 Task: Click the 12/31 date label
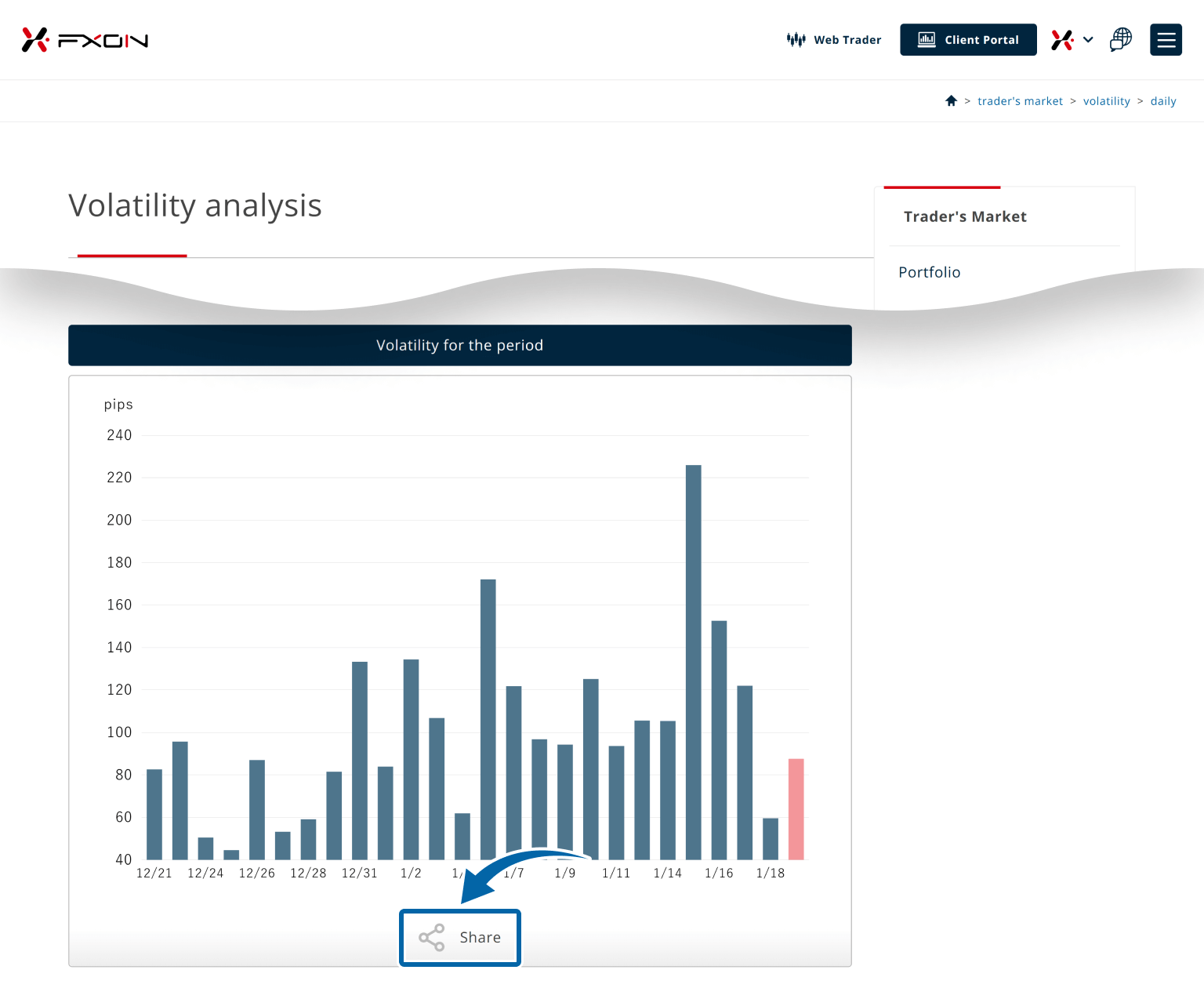tap(360, 874)
